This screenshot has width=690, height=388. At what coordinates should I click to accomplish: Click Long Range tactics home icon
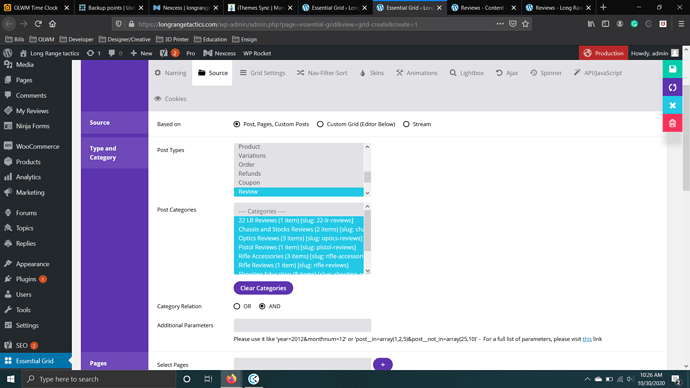[x=23, y=53]
